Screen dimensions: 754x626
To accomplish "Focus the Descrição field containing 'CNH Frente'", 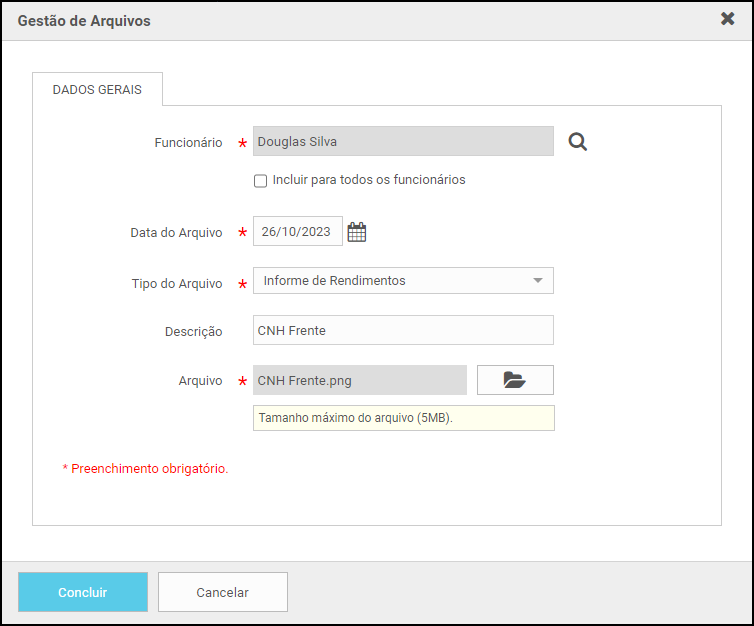I will (403, 330).
